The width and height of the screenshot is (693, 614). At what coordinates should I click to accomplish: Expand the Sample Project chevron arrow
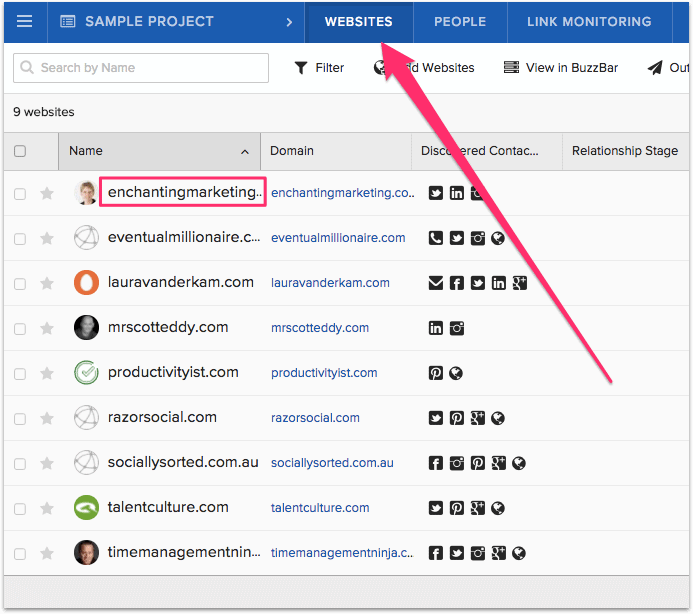tap(289, 22)
